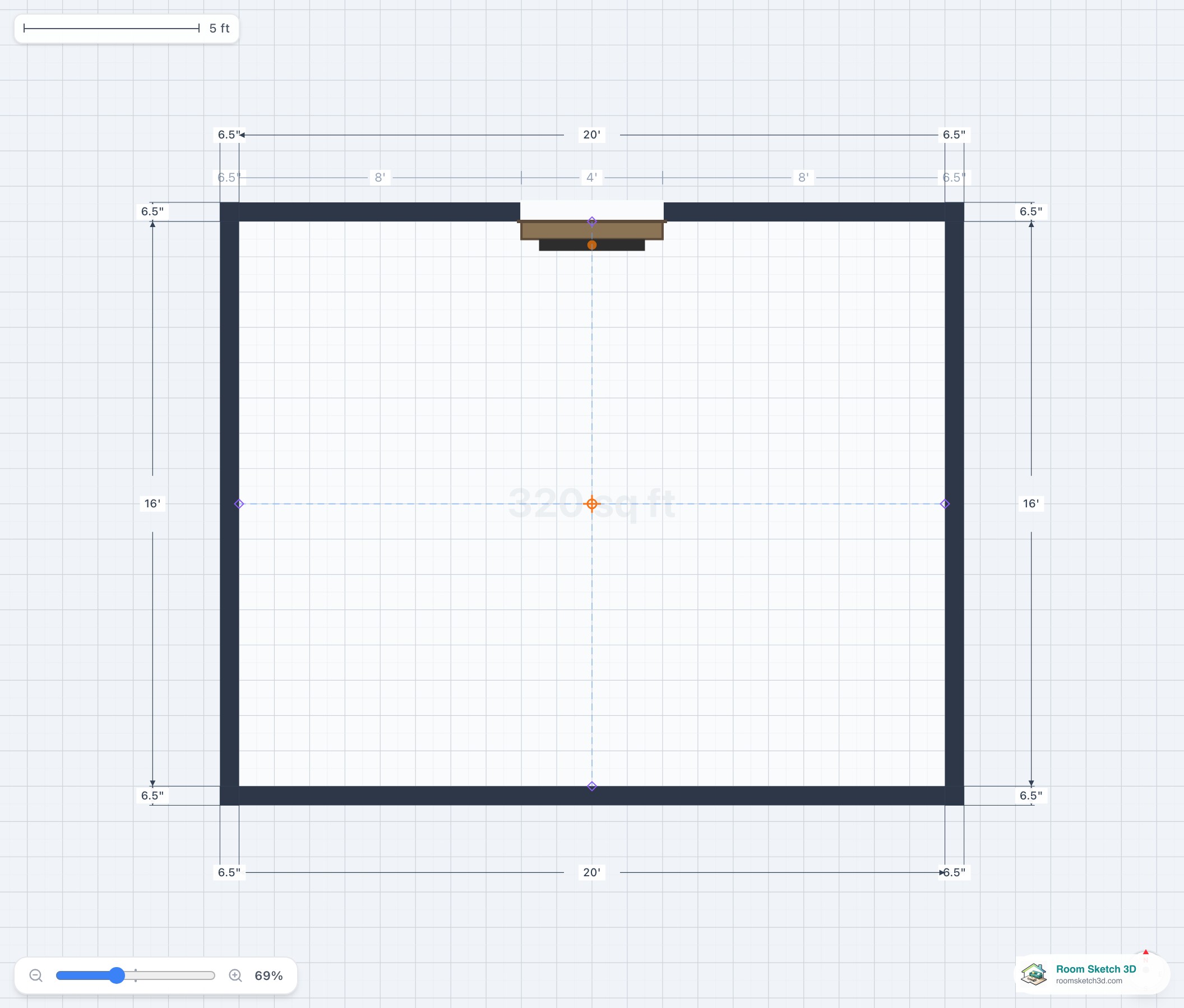Select the bottom wall midpoint diamond handle
Image resolution: width=1184 pixels, height=1008 pixels.
pos(592,787)
